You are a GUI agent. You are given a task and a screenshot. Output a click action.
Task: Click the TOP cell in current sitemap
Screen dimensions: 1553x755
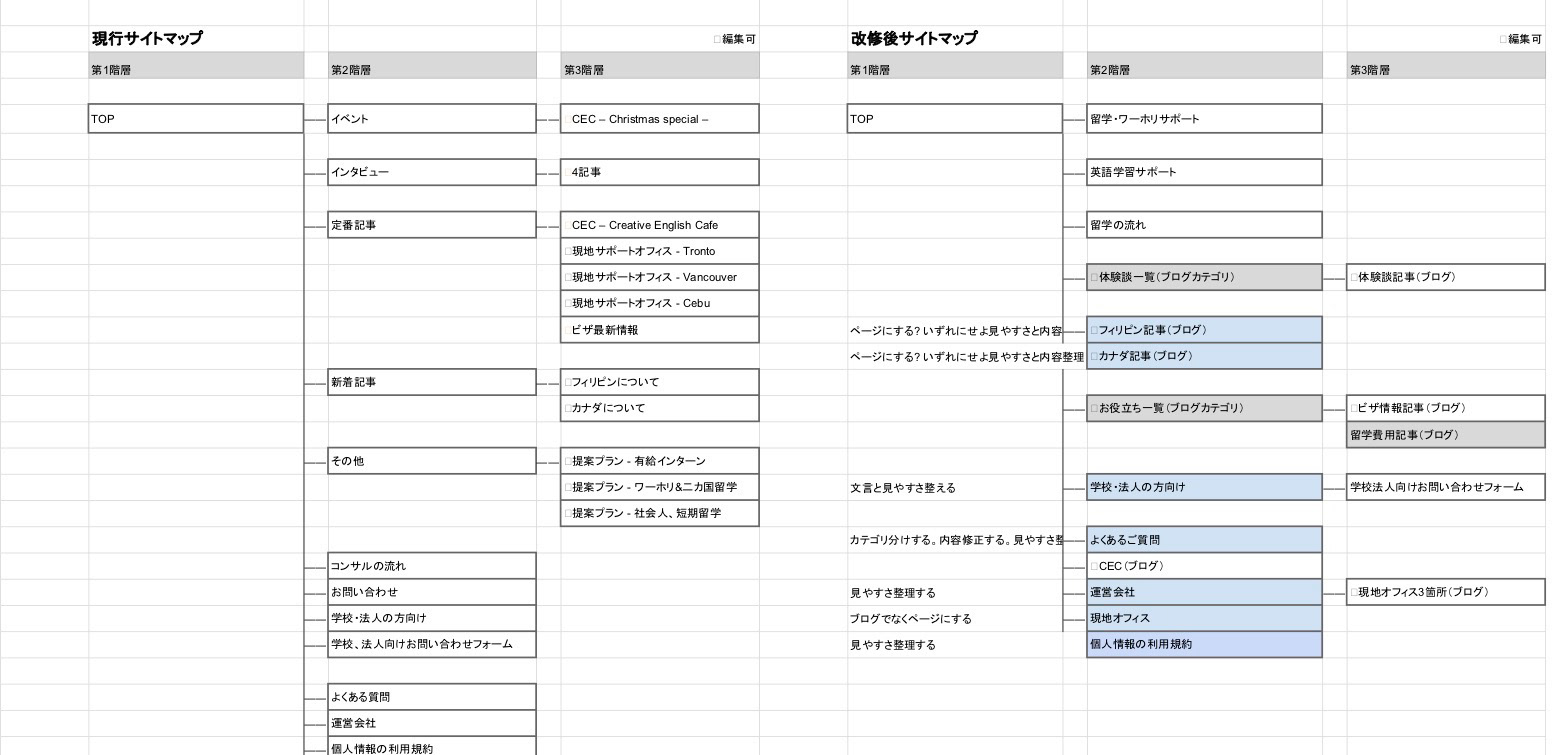tap(196, 119)
